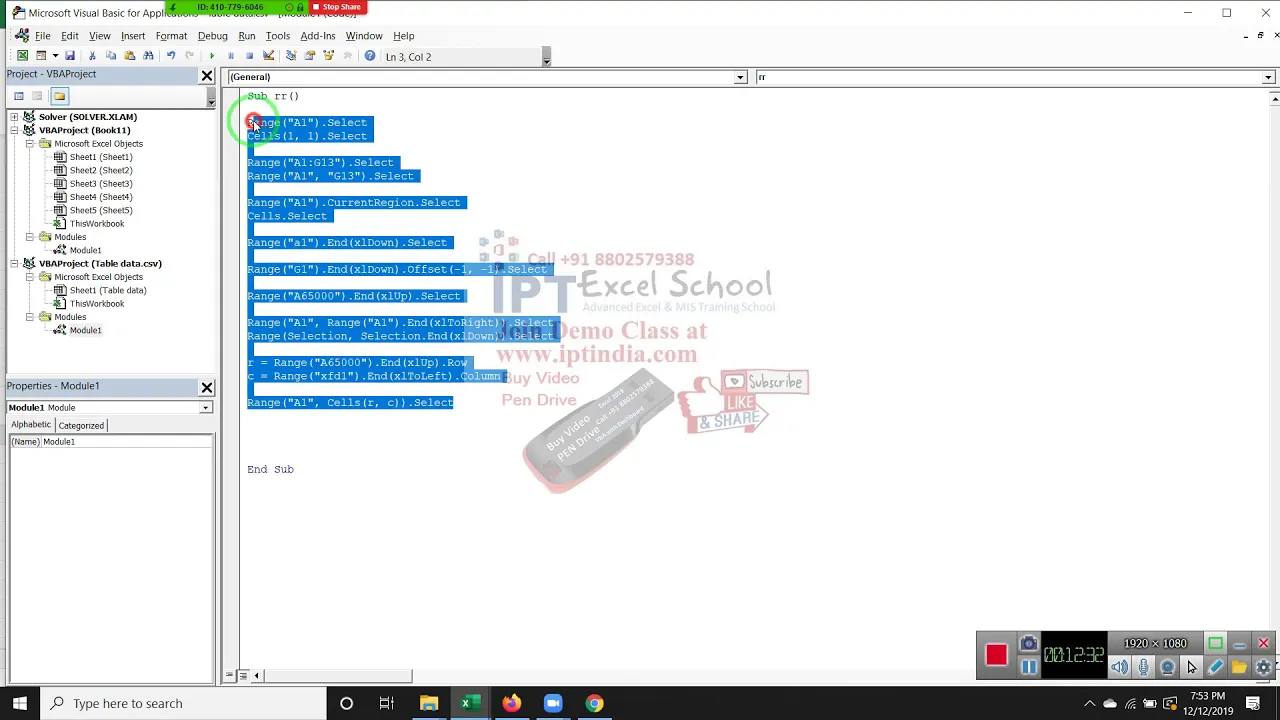Open the Object Browser toolbar icon
The height and width of the screenshot is (720, 1280).
tap(329, 56)
